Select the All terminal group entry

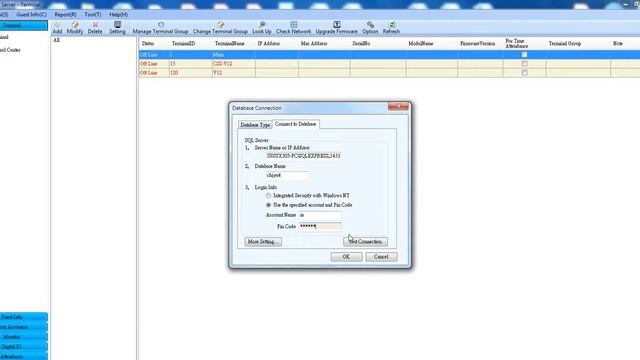click(57, 40)
